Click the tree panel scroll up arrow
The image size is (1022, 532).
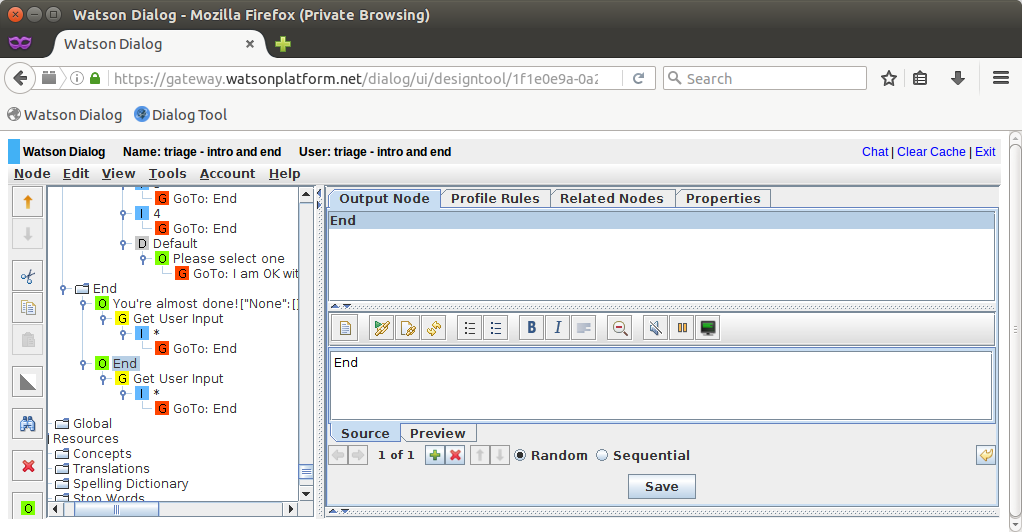tap(306, 195)
